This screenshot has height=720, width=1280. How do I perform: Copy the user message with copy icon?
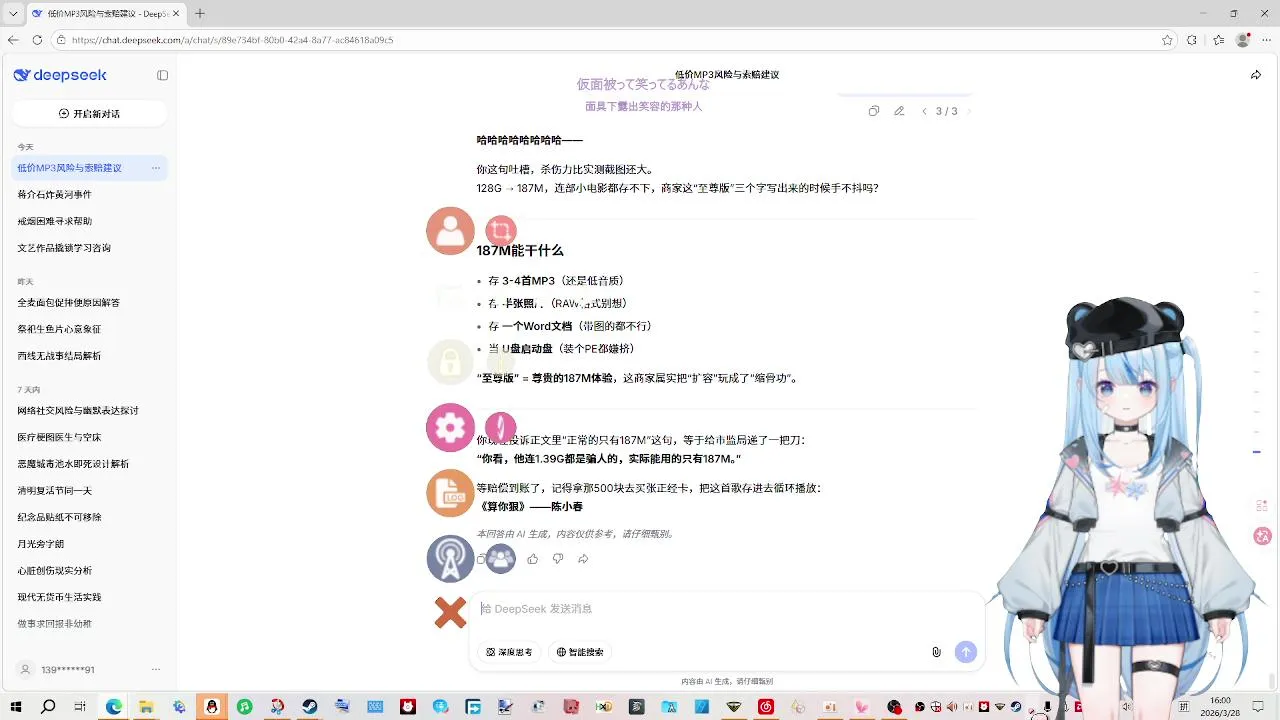(874, 111)
